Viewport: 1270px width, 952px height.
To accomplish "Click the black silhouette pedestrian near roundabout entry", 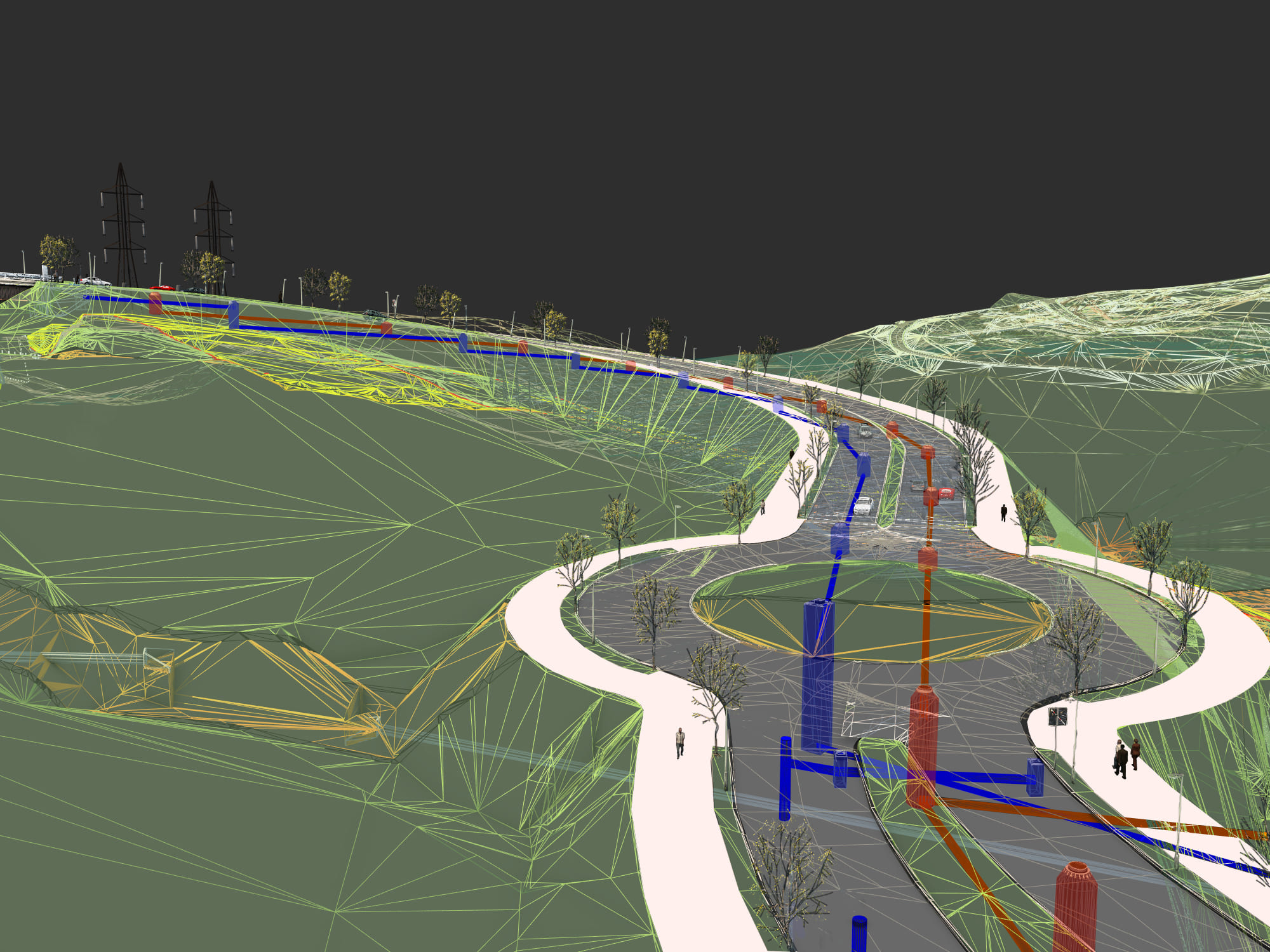I will [1003, 512].
